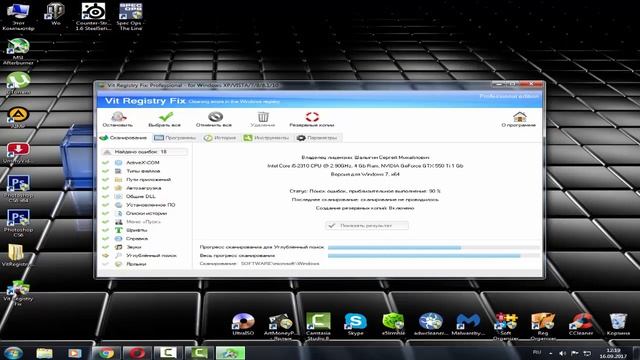Select the Справка row icon

point(118,239)
